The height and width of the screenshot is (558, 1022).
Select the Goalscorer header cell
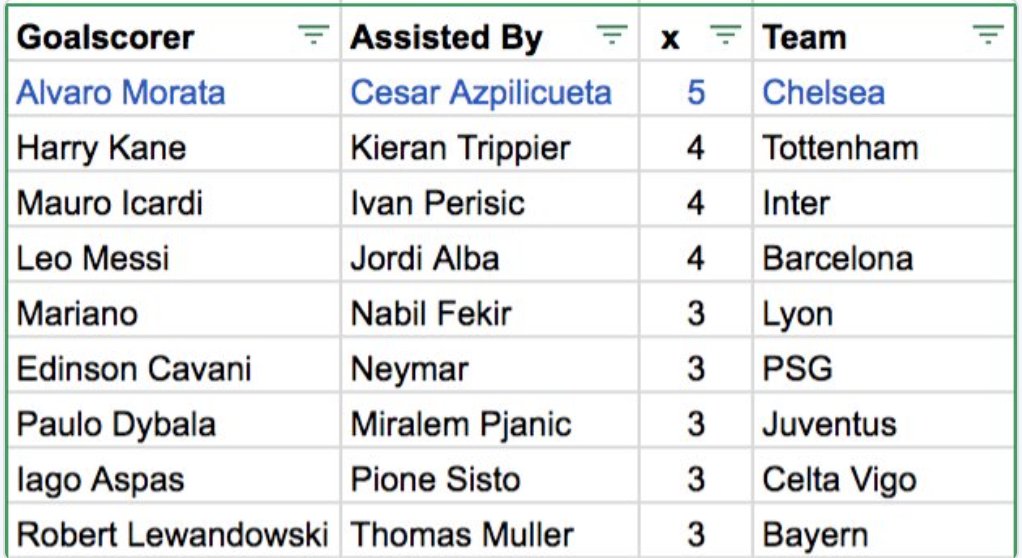click(174, 37)
